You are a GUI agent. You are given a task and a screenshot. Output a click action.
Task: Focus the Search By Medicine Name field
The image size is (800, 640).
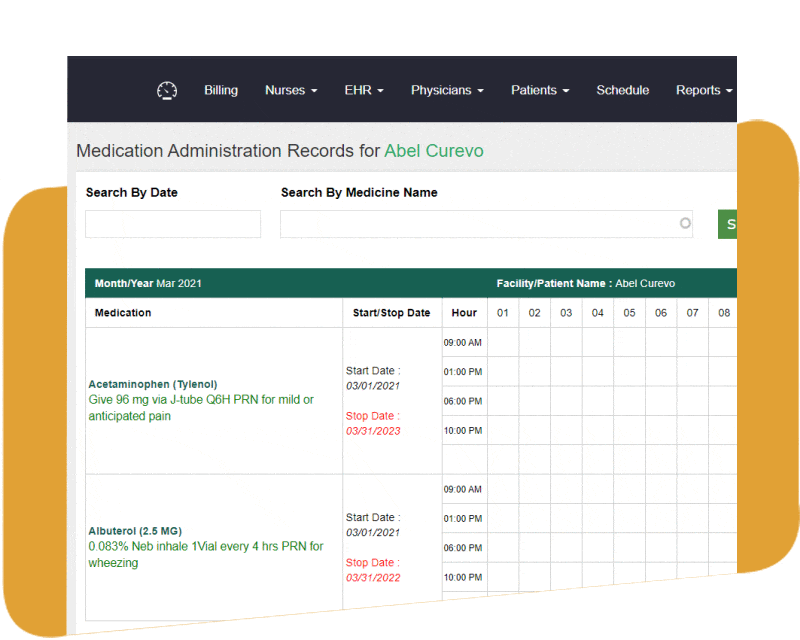click(478, 224)
